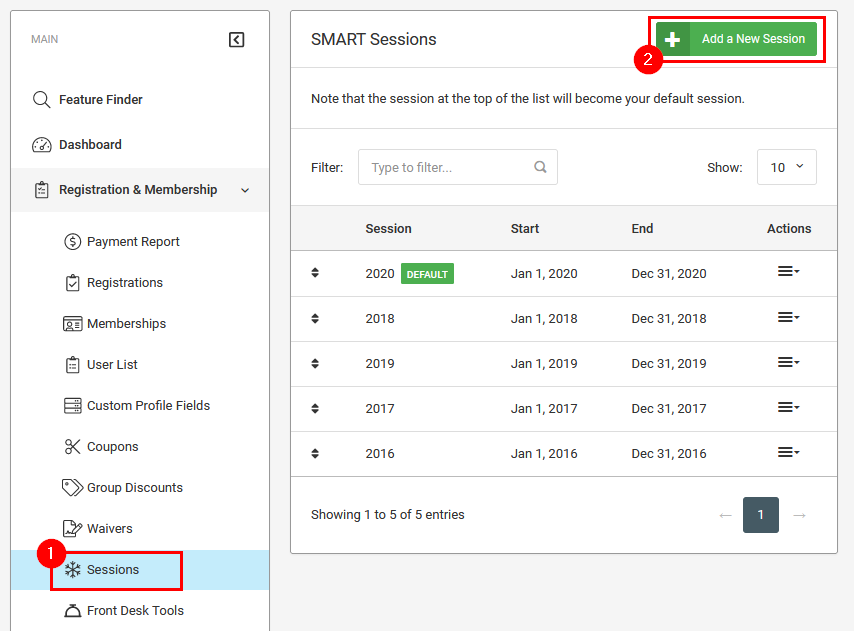Focus the Type to filter input
Viewport: 854px width, 631px height.
coord(458,167)
